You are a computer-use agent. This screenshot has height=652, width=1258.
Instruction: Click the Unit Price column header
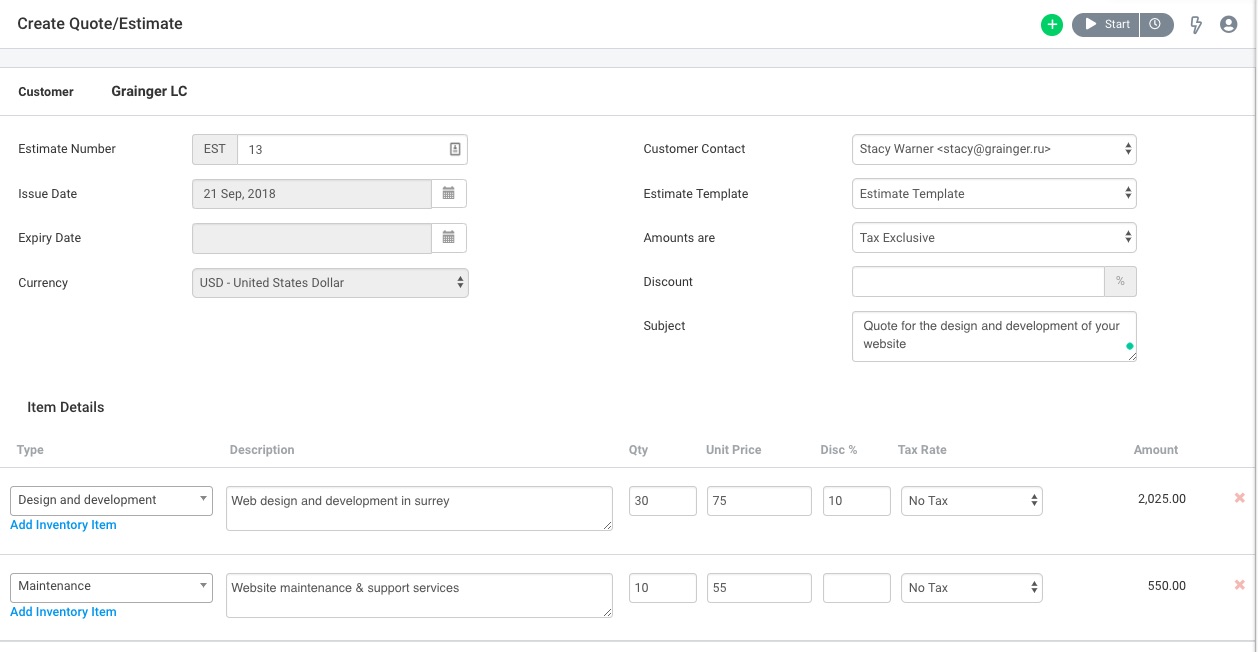(x=734, y=450)
